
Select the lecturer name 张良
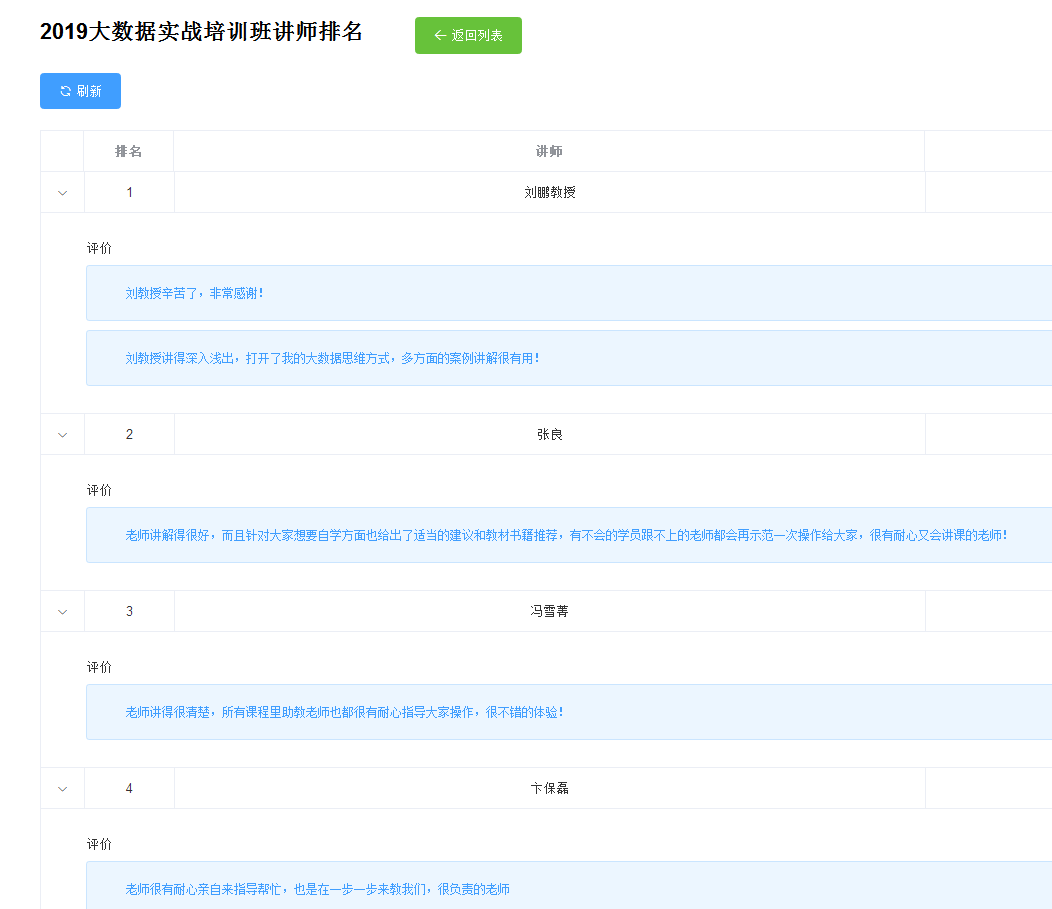coord(550,434)
